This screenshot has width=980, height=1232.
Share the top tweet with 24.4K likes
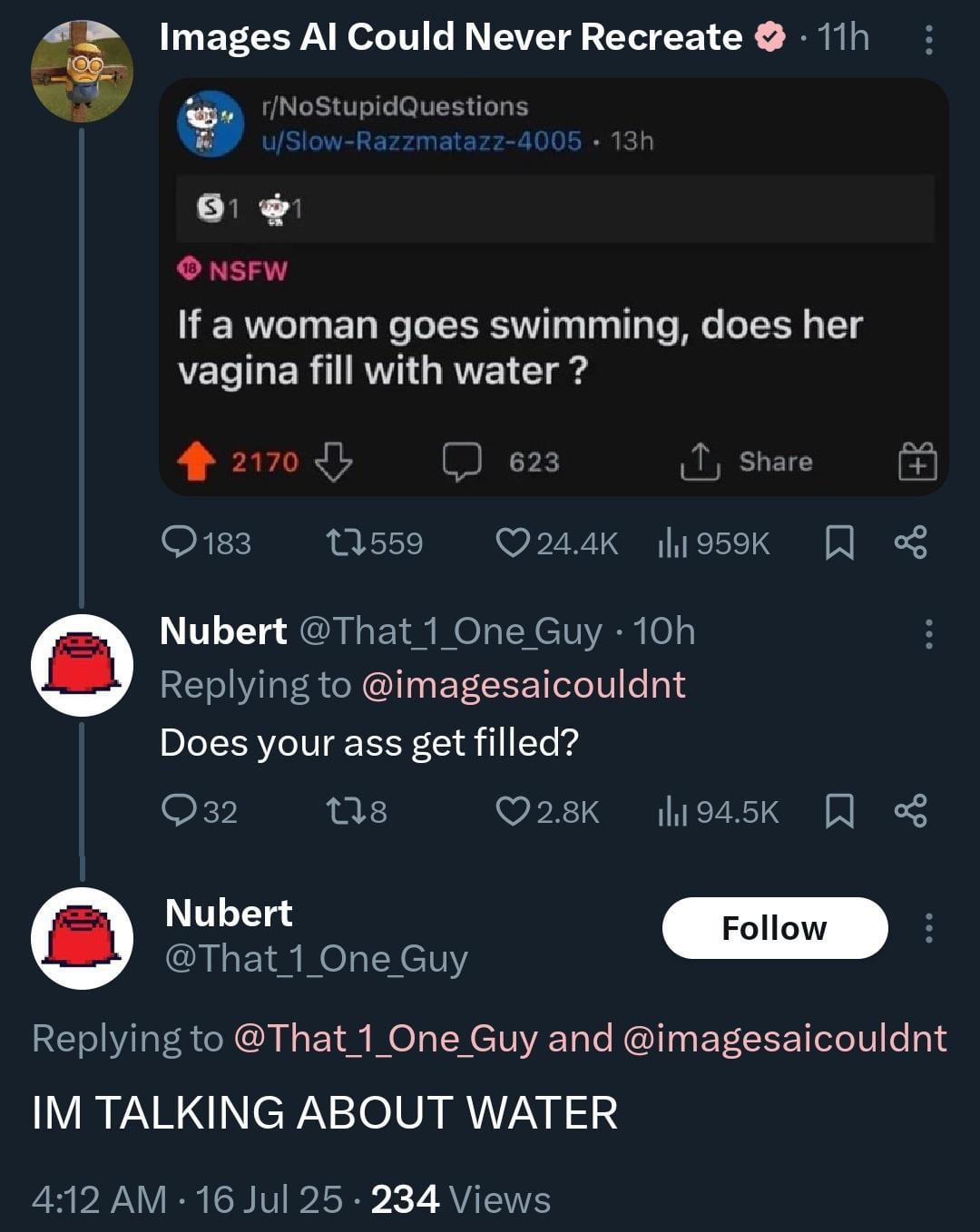point(910,543)
